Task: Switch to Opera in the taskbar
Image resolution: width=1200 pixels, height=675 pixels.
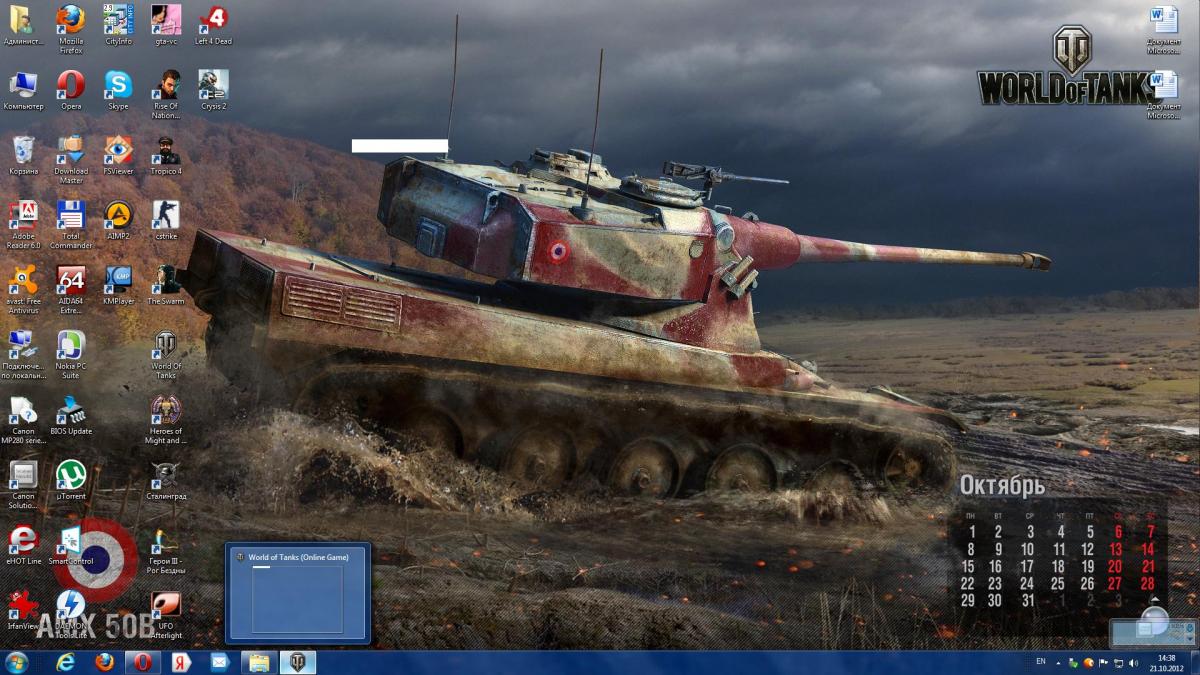Action: click(x=143, y=662)
